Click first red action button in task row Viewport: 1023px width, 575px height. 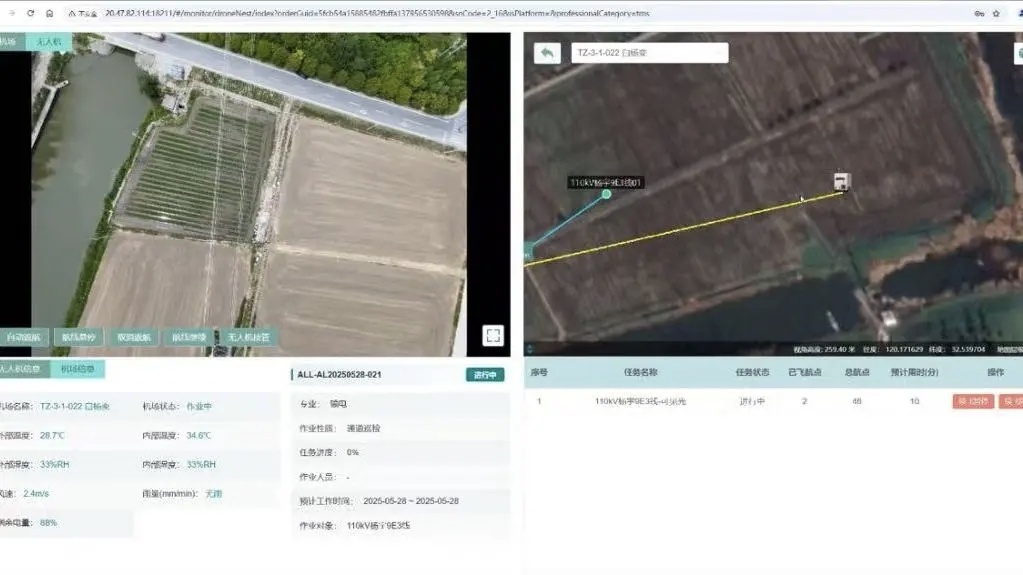coord(973,401)
